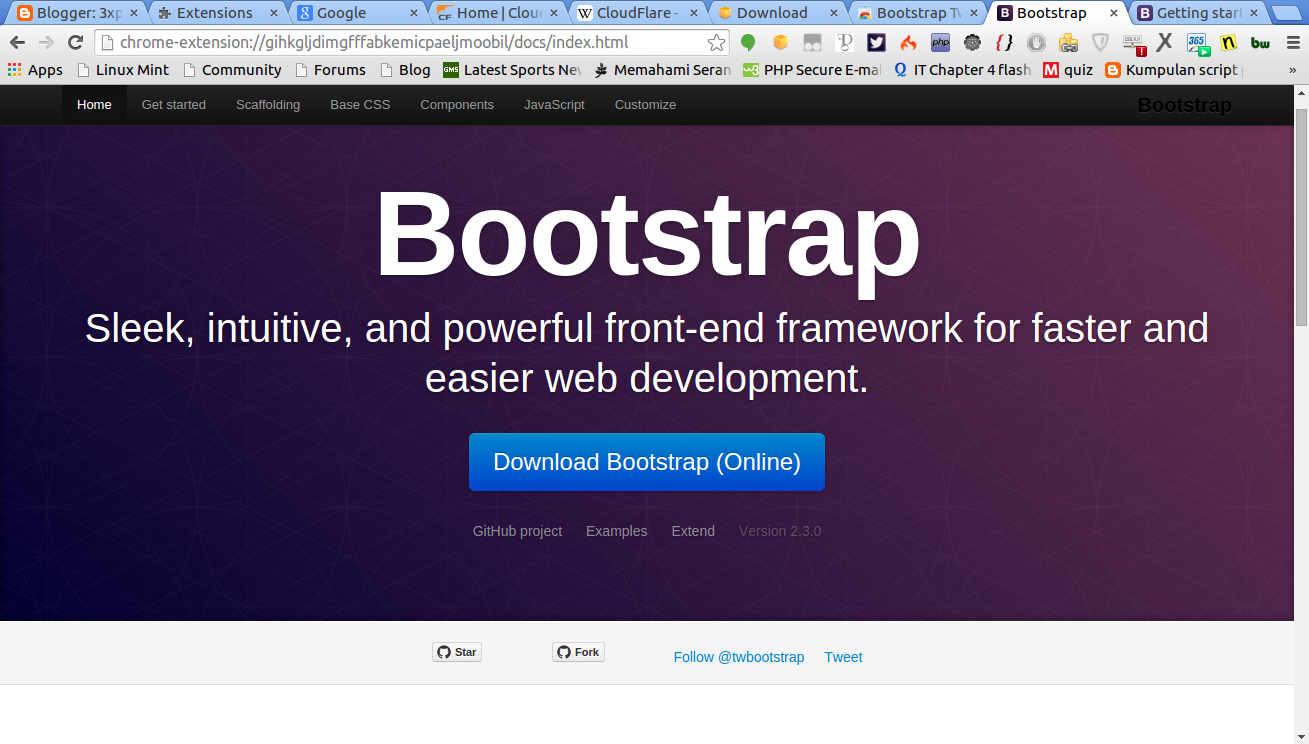Click the green speech bubble extension icon
This screenshot has width=1309, height=744.
(x=748, y=43)
